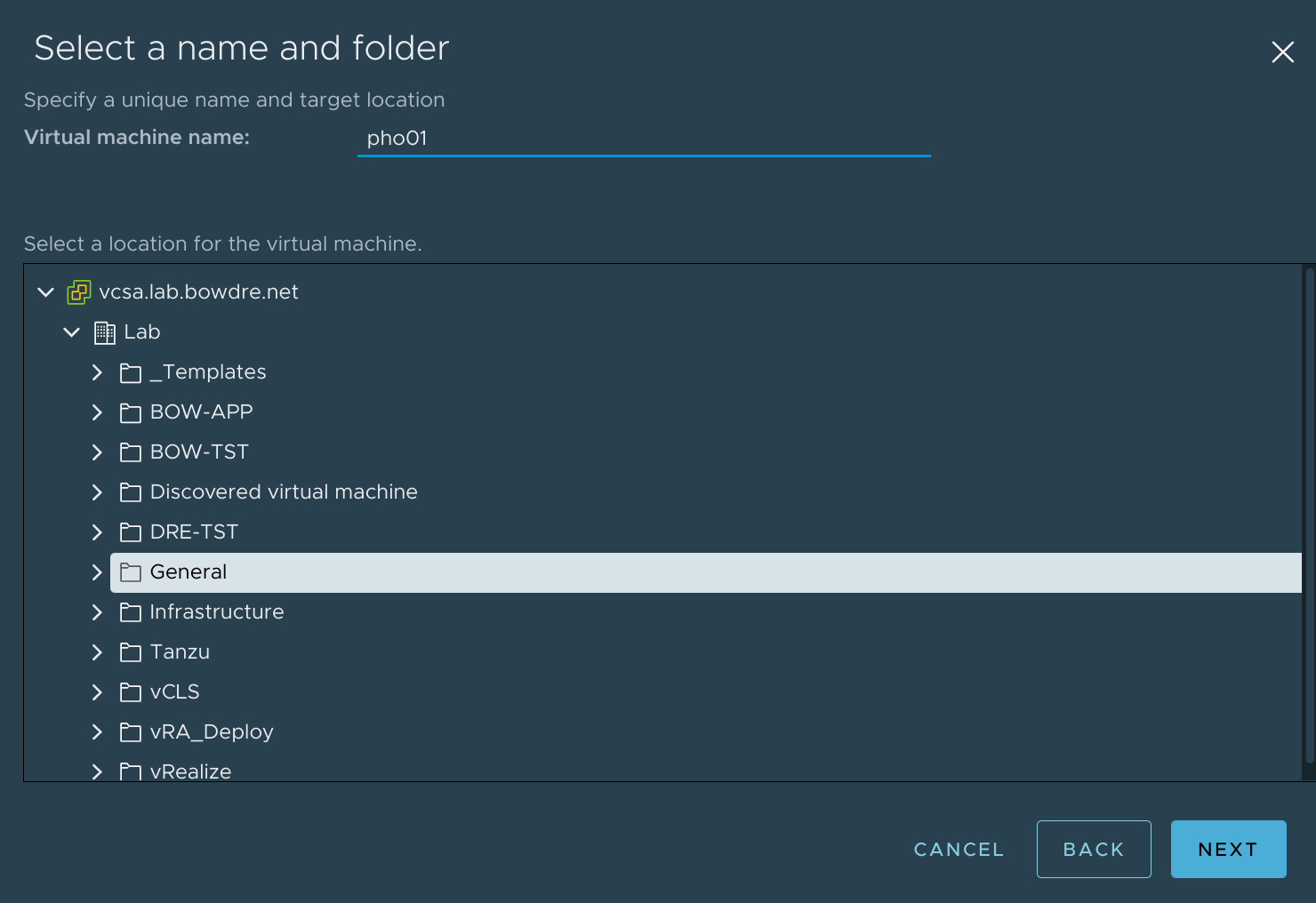Click the Discovered virtual machine folder icon

coord(131,492)
